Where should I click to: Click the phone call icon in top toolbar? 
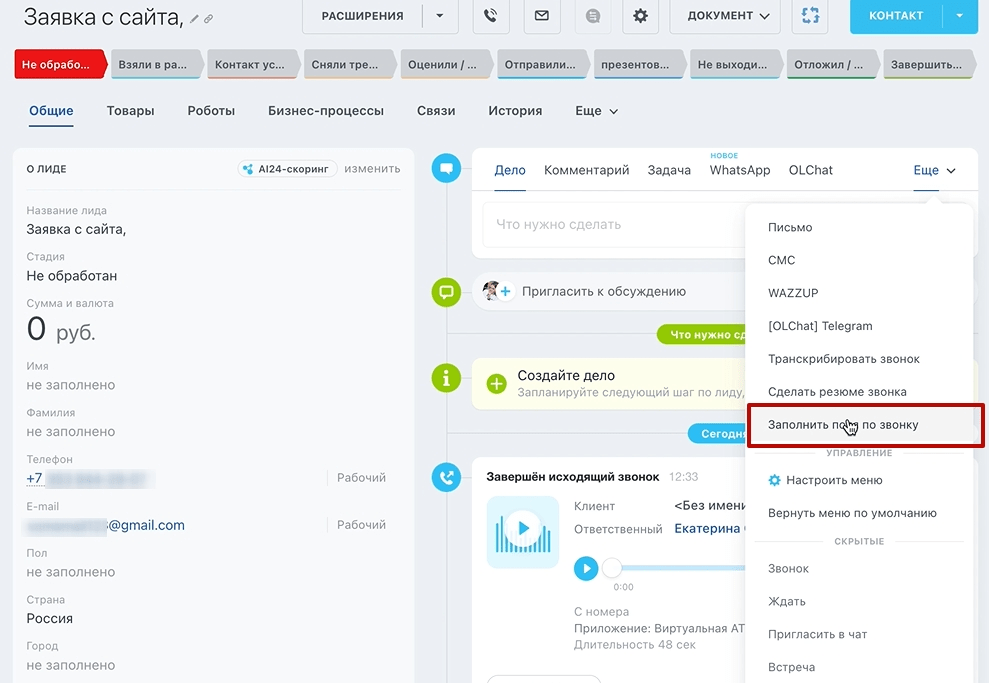click(491, 16)
